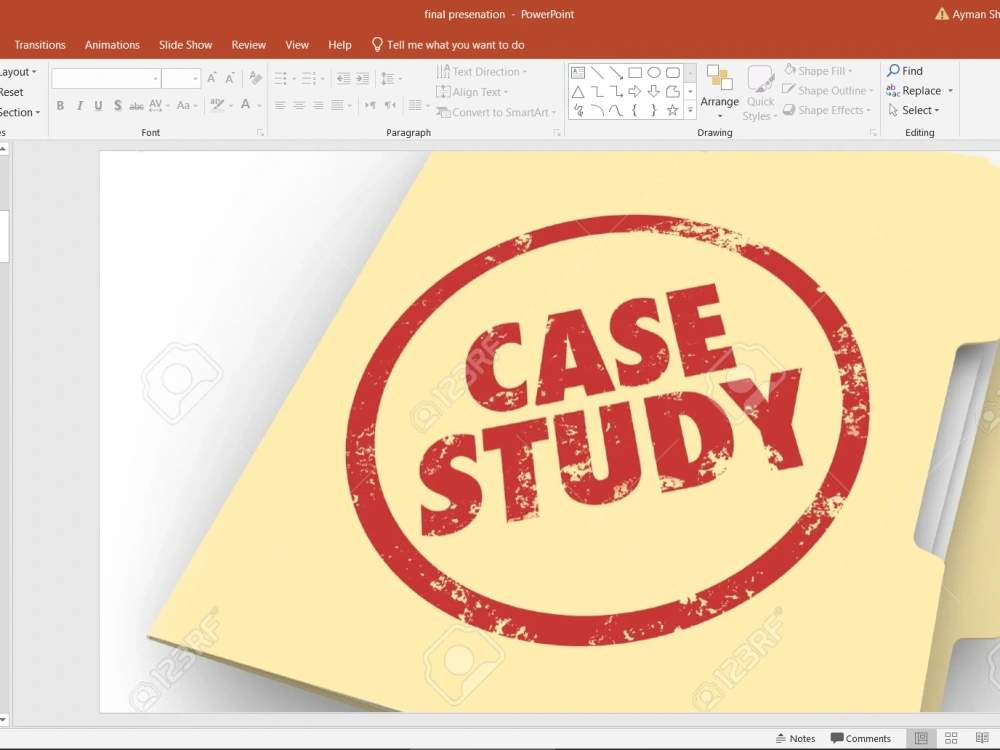Set right-to-left text direction

390,106
